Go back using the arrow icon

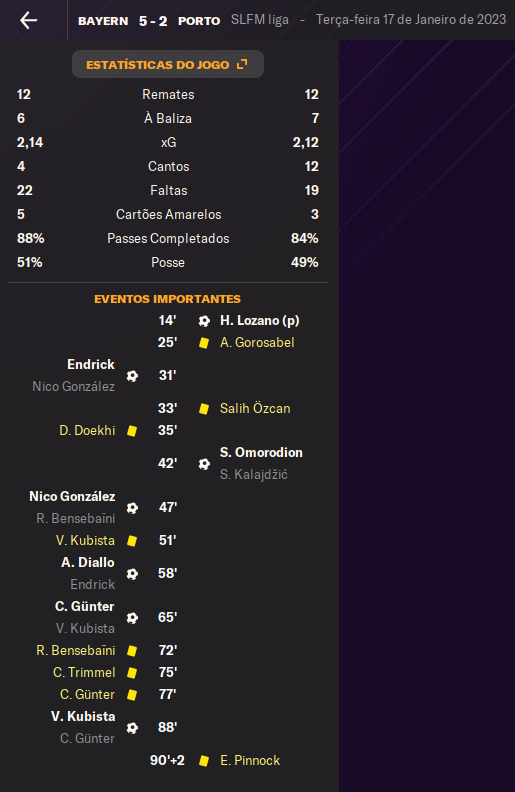pyautogui.click(x=28, y=20)
